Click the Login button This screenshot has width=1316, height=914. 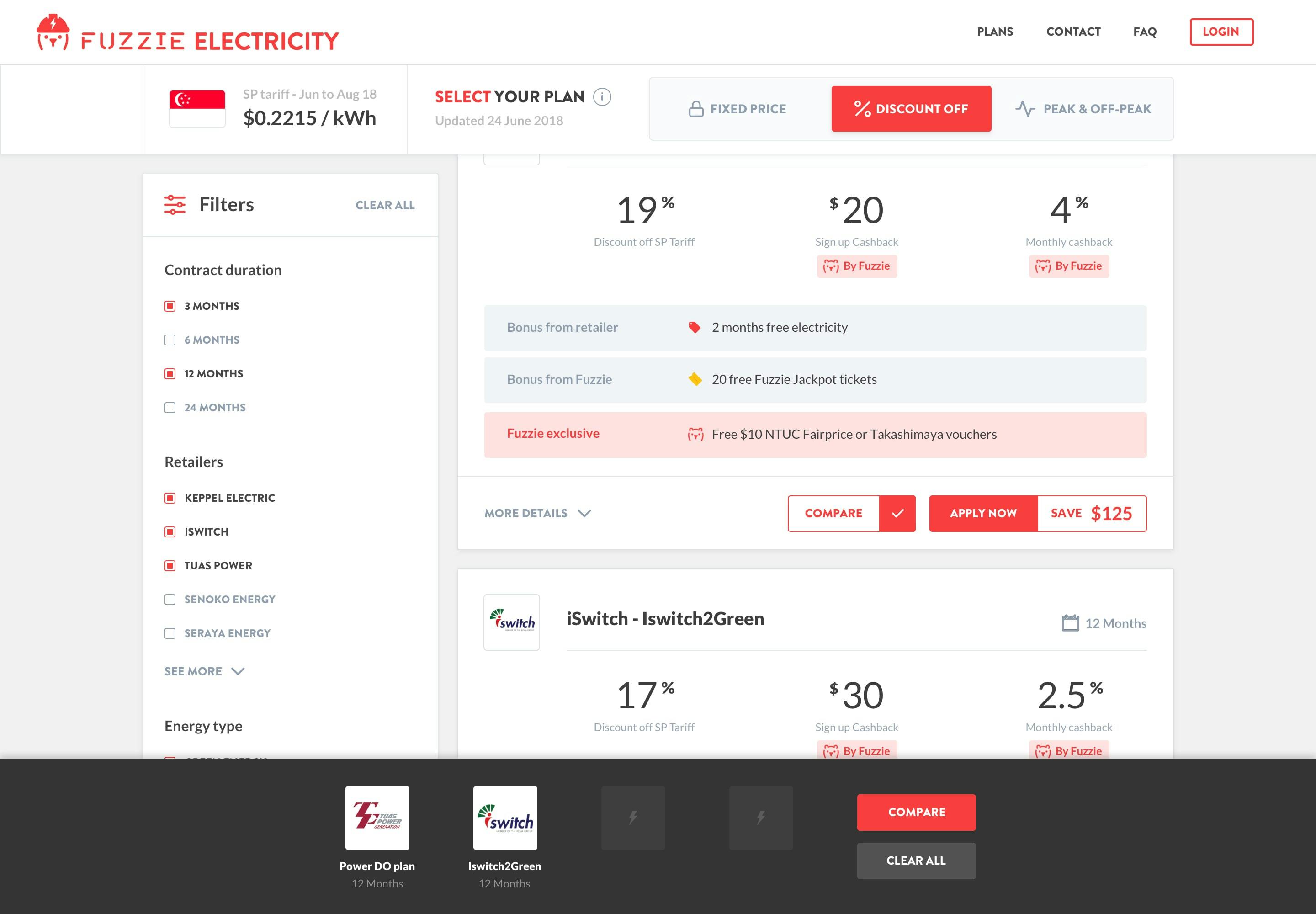click(1221, 32)
